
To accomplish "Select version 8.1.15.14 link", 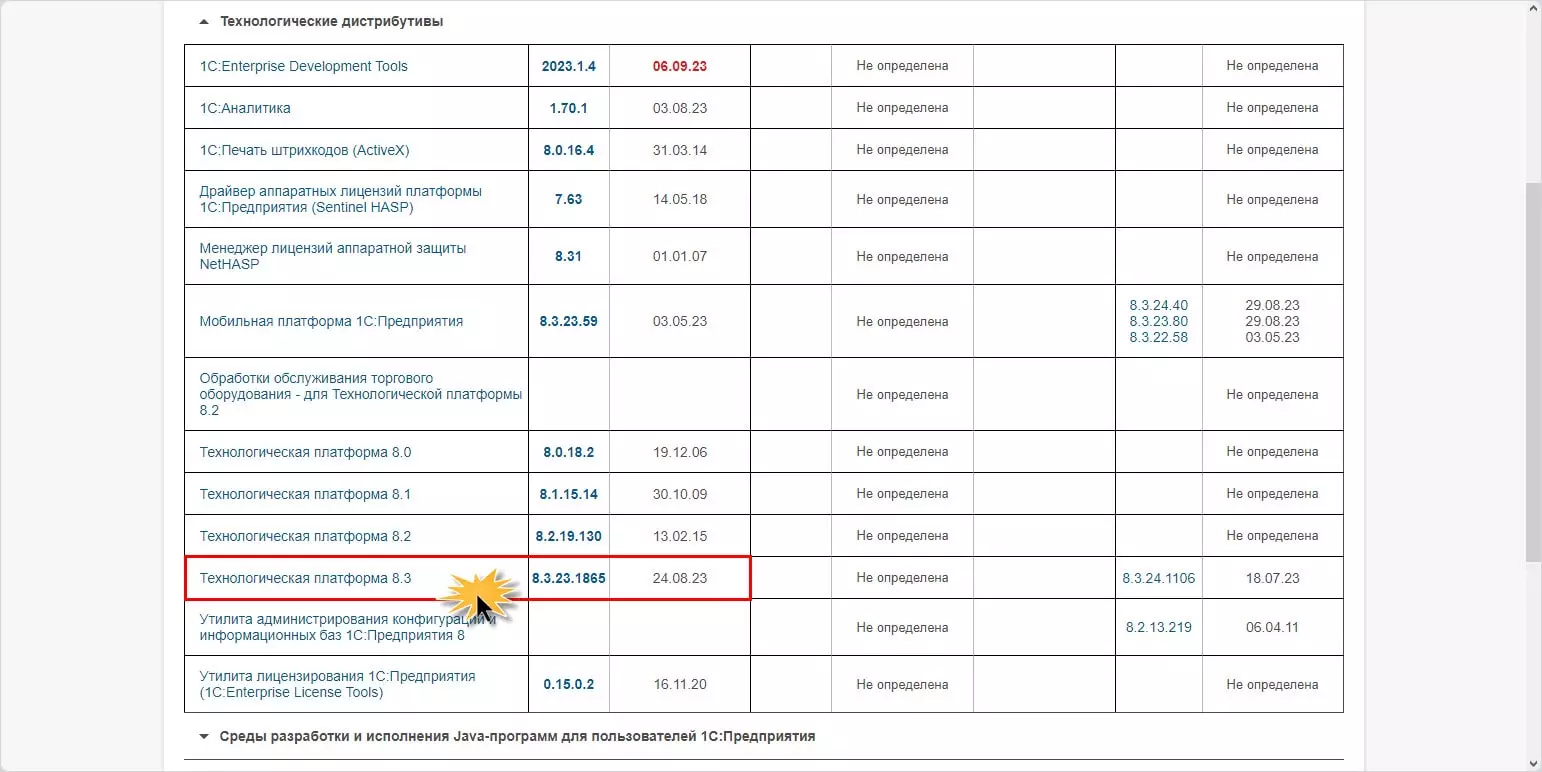I will (x=569, y=494).
